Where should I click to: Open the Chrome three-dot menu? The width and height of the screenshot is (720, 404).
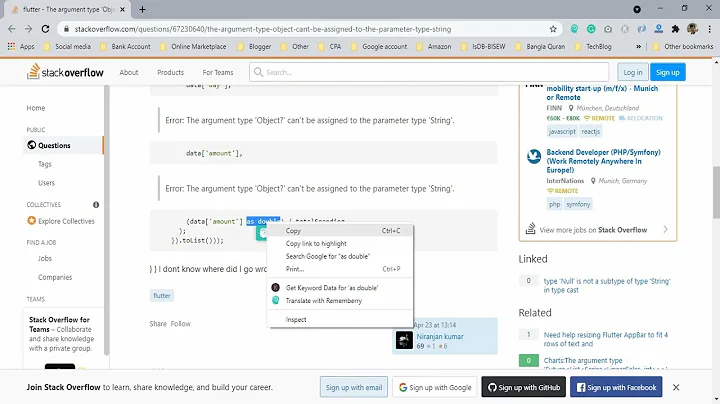tap(709, 29)
